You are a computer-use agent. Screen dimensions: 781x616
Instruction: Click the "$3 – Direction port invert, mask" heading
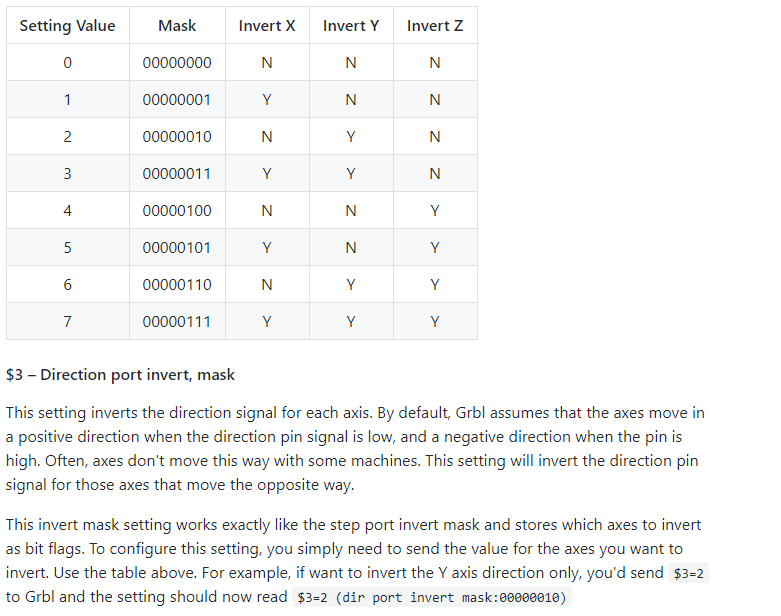pyautogui.click(x=120, y=375)
